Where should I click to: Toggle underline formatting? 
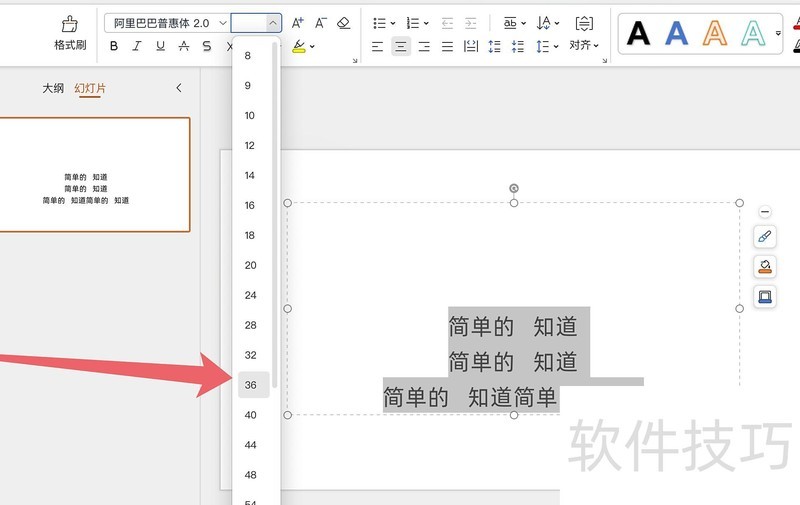click(160, 46)
